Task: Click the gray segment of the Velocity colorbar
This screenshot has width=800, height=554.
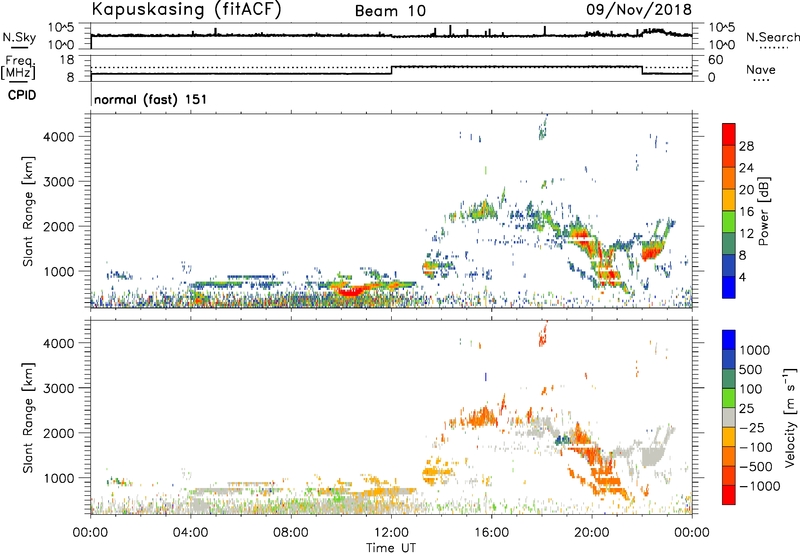Action: (x=729, y=418)
